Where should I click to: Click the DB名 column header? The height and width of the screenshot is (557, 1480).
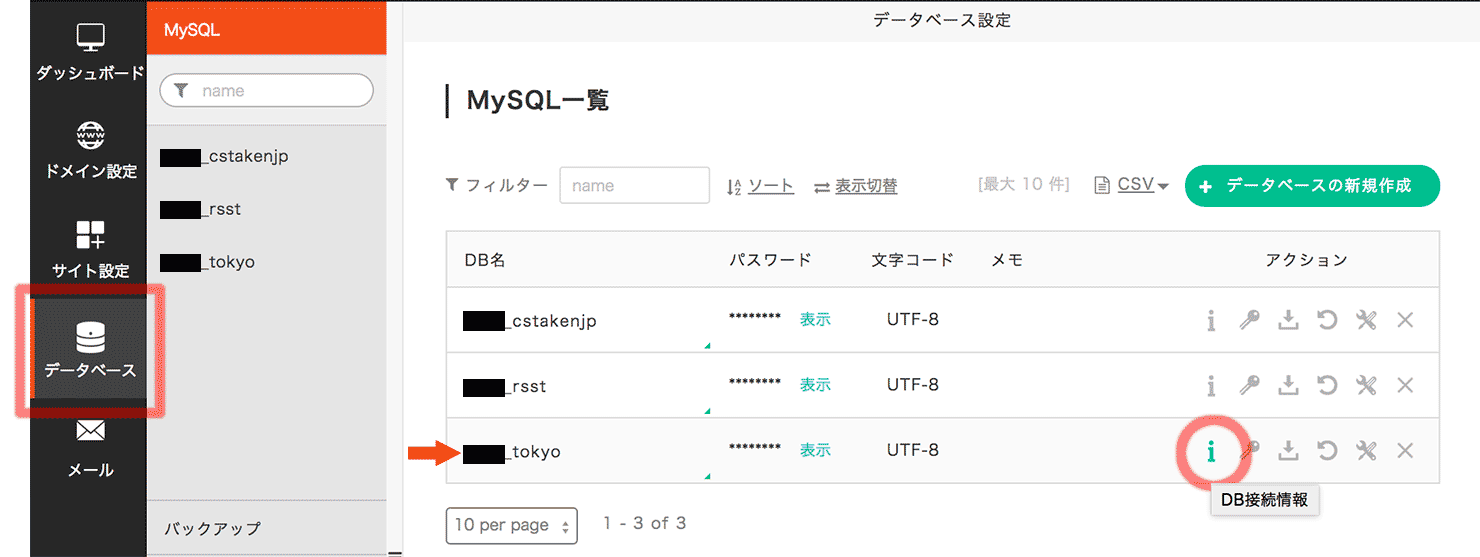[x=485, y=260]
